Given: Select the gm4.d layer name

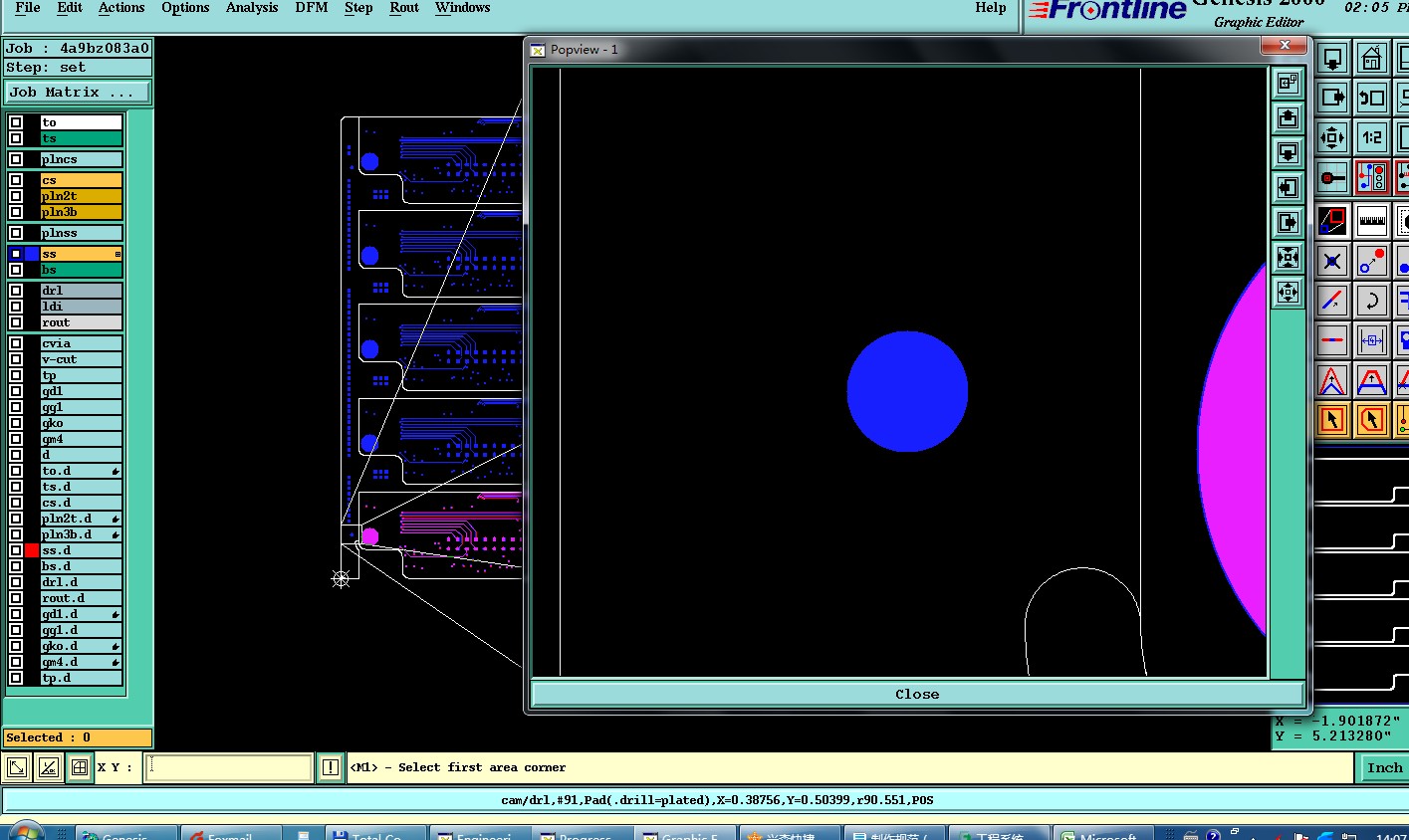Looking at the screenshot, I should pyautogui.click(x=82, y=662).
